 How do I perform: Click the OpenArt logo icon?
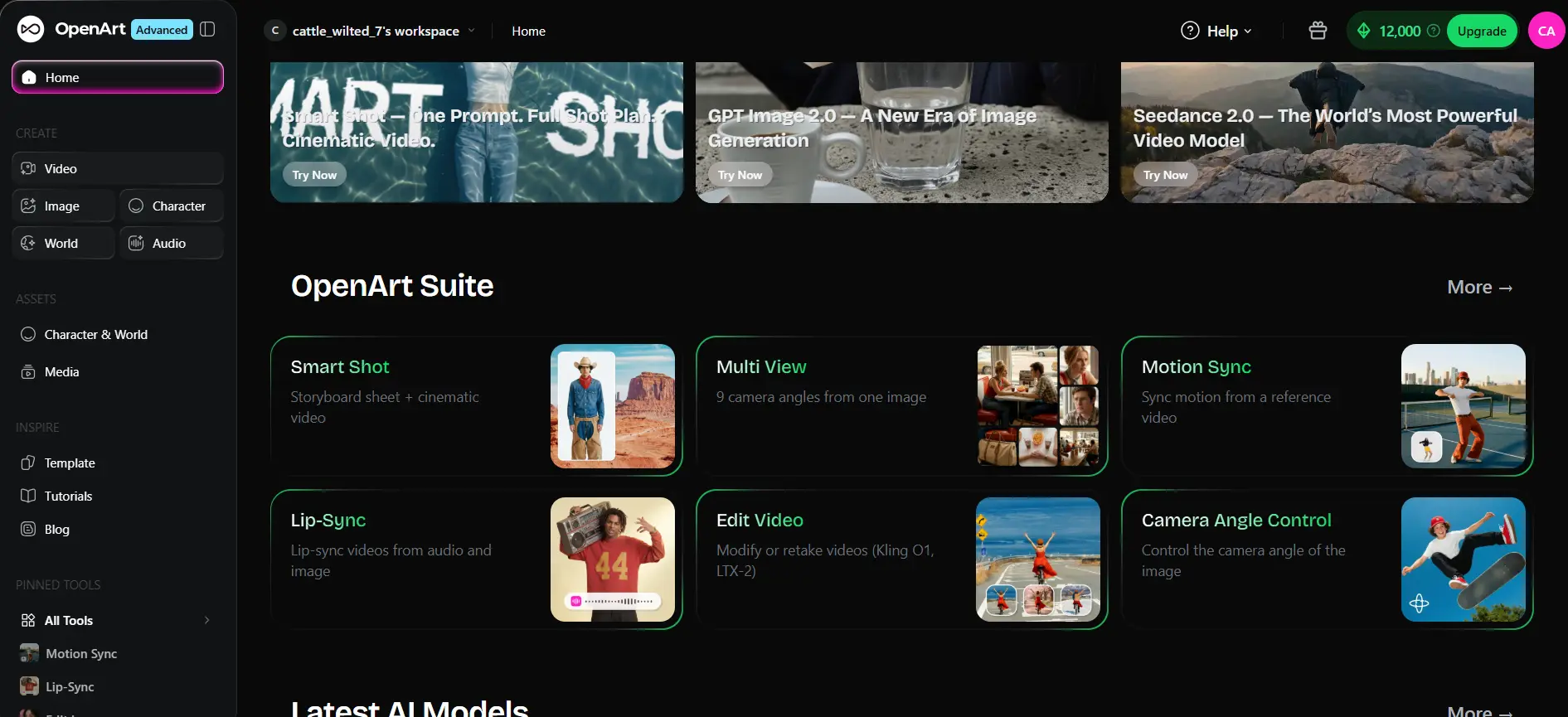coord(31,30)
